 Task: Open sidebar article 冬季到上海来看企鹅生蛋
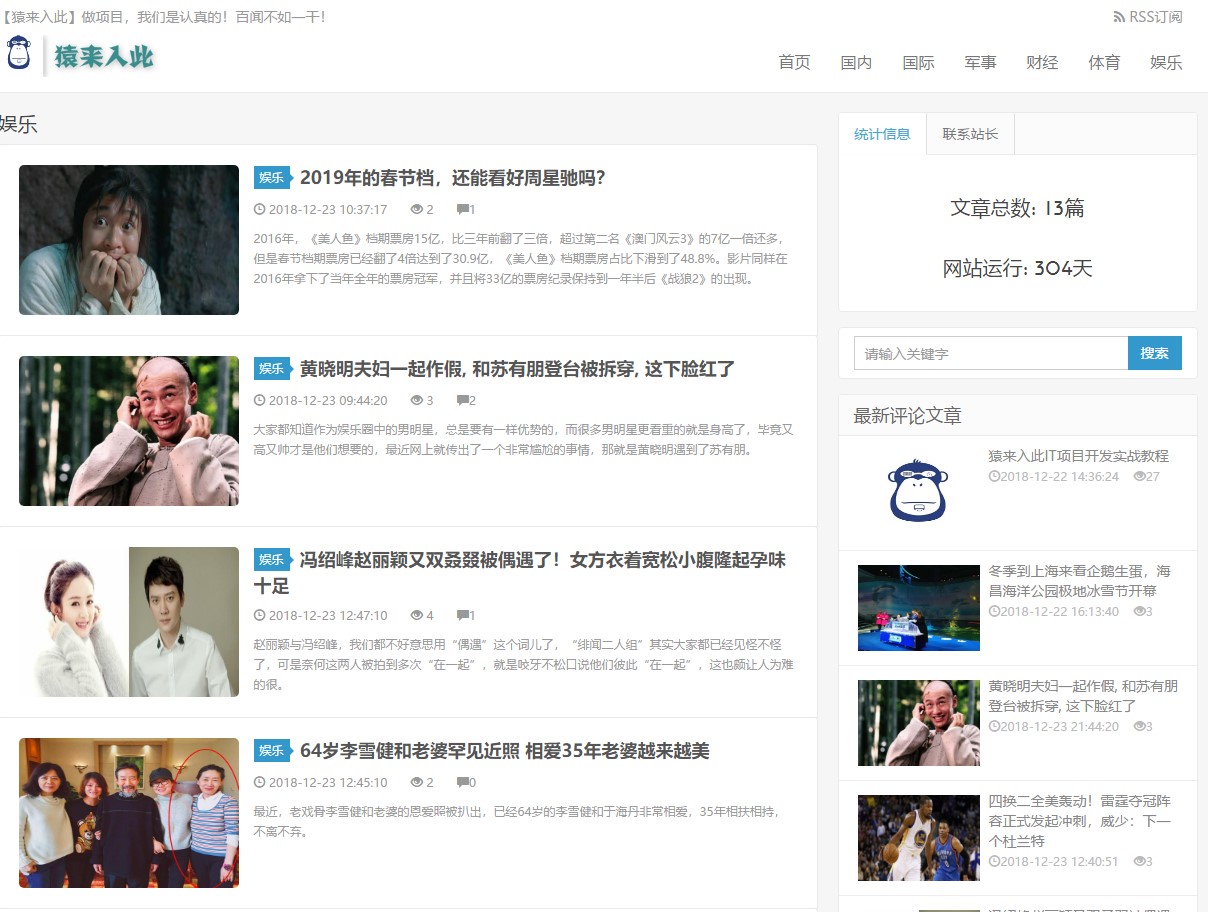(1081, 581)
